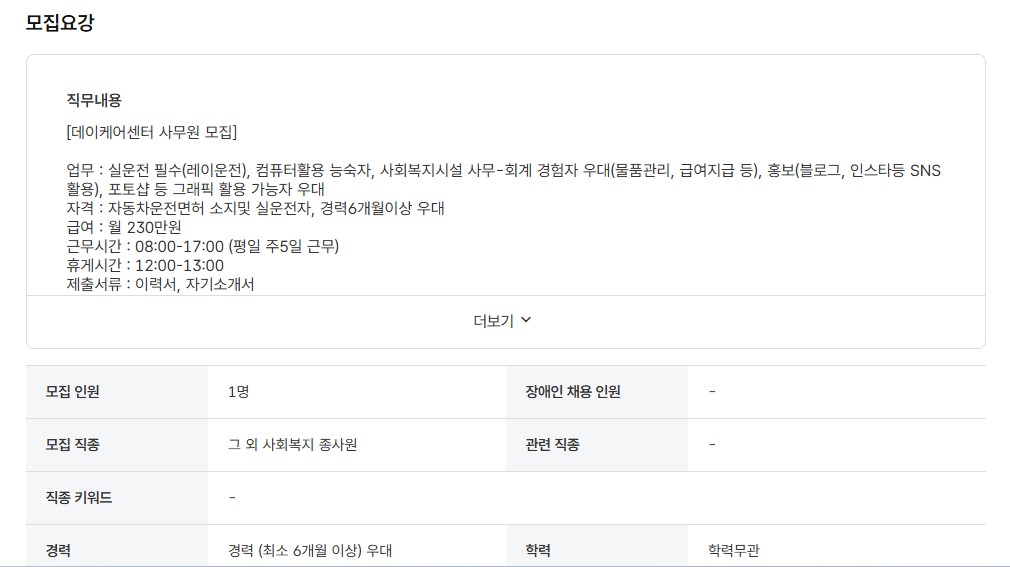Select the 모집요강 page heading
1010x567 pixels.
[x=60, y=23]
